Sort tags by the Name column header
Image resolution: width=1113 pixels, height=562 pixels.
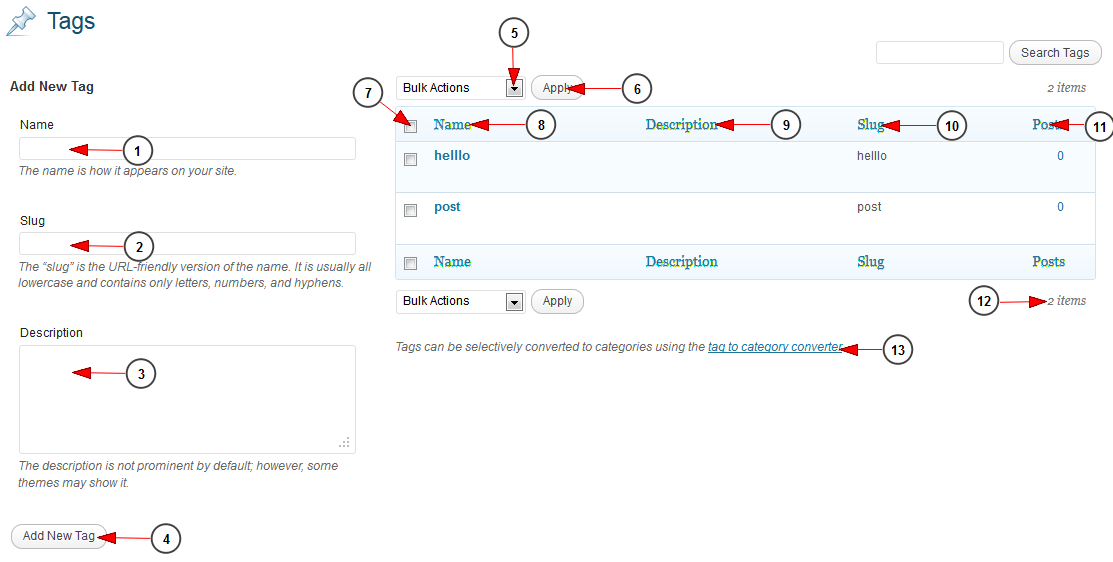(451, 125)
